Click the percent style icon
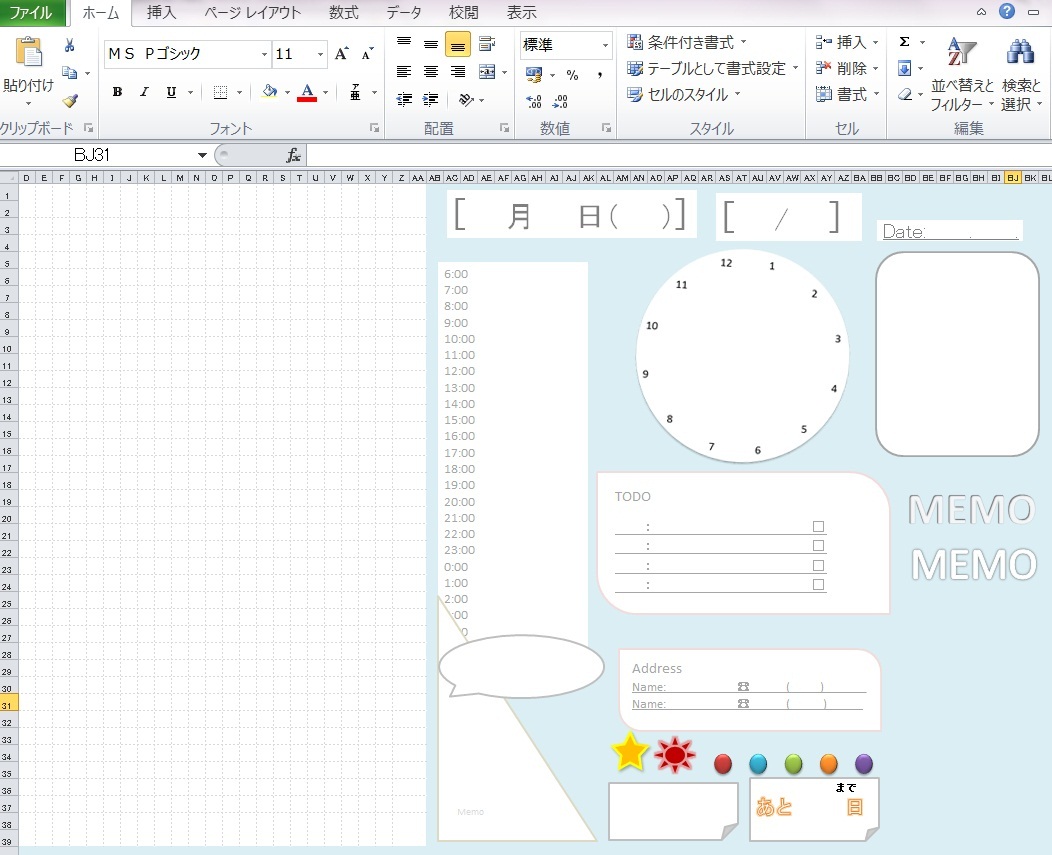The height and width of the screenshot is (855, 1052). [572, 75]
